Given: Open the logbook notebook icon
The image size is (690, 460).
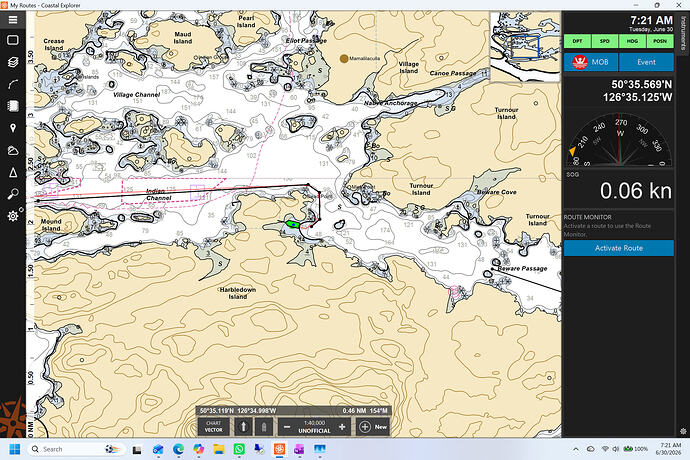Looking at the screenshot, I should tap(13, 106).
